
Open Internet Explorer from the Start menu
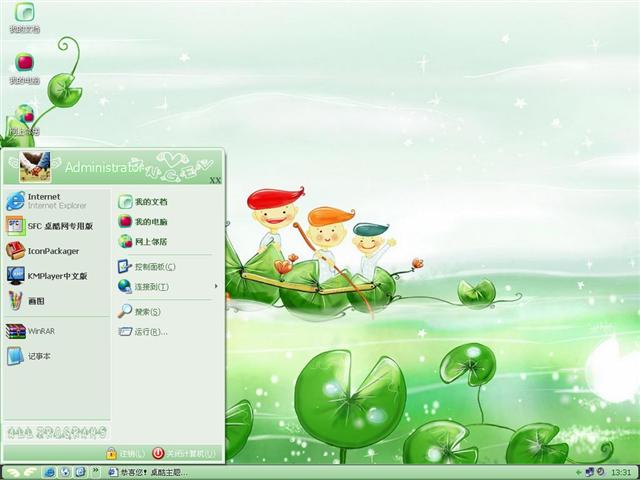pos(56,201)
